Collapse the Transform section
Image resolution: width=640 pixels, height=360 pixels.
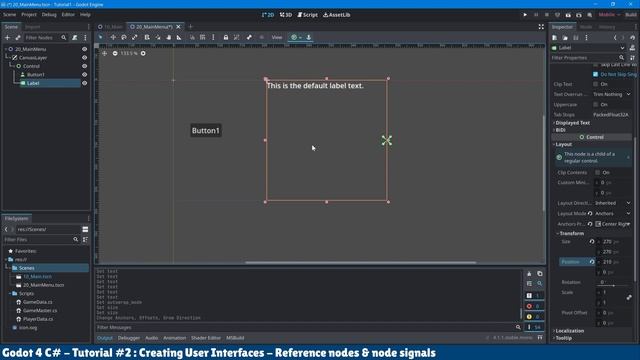(571, 233)
